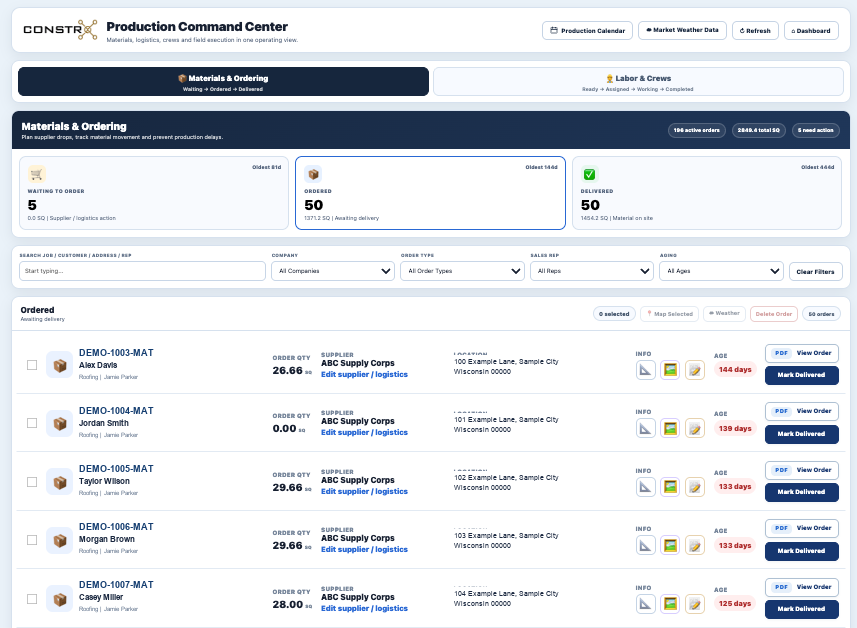Open Market Weather Data
Screen dimensions: 857x628
tap(682, 30)
